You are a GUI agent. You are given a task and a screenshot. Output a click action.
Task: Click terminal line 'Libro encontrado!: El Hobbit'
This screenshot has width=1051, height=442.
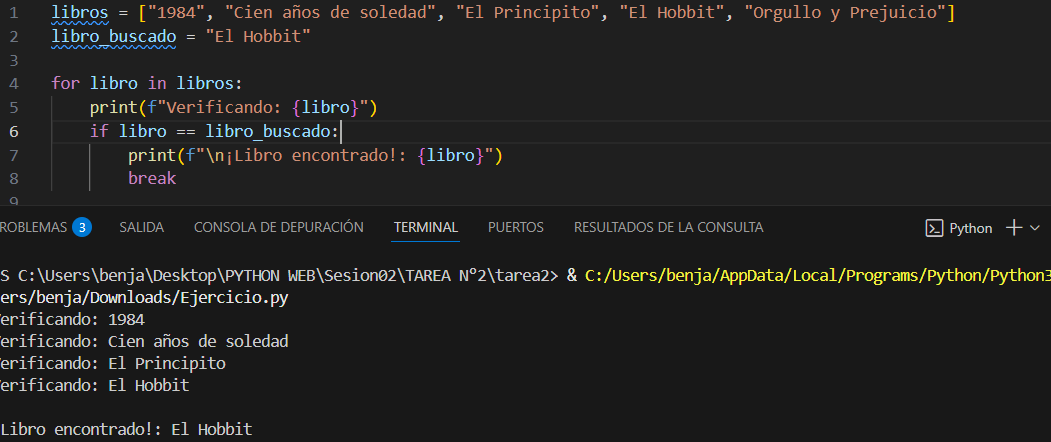(126, 430)
